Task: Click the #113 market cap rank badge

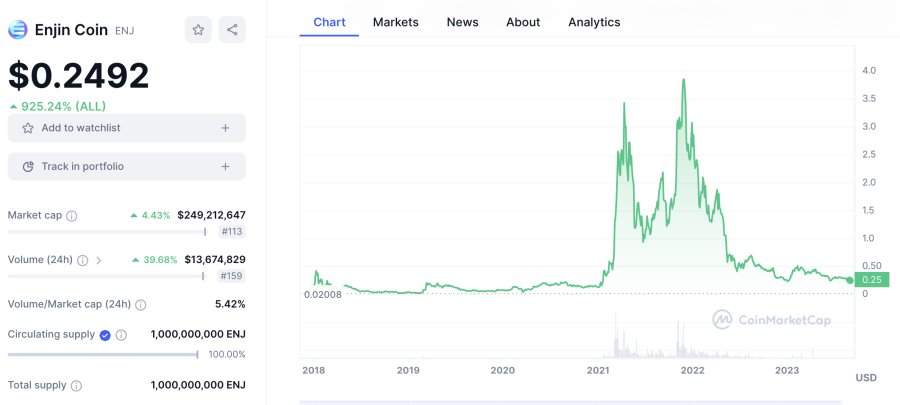Action: (x=232, y=232)
